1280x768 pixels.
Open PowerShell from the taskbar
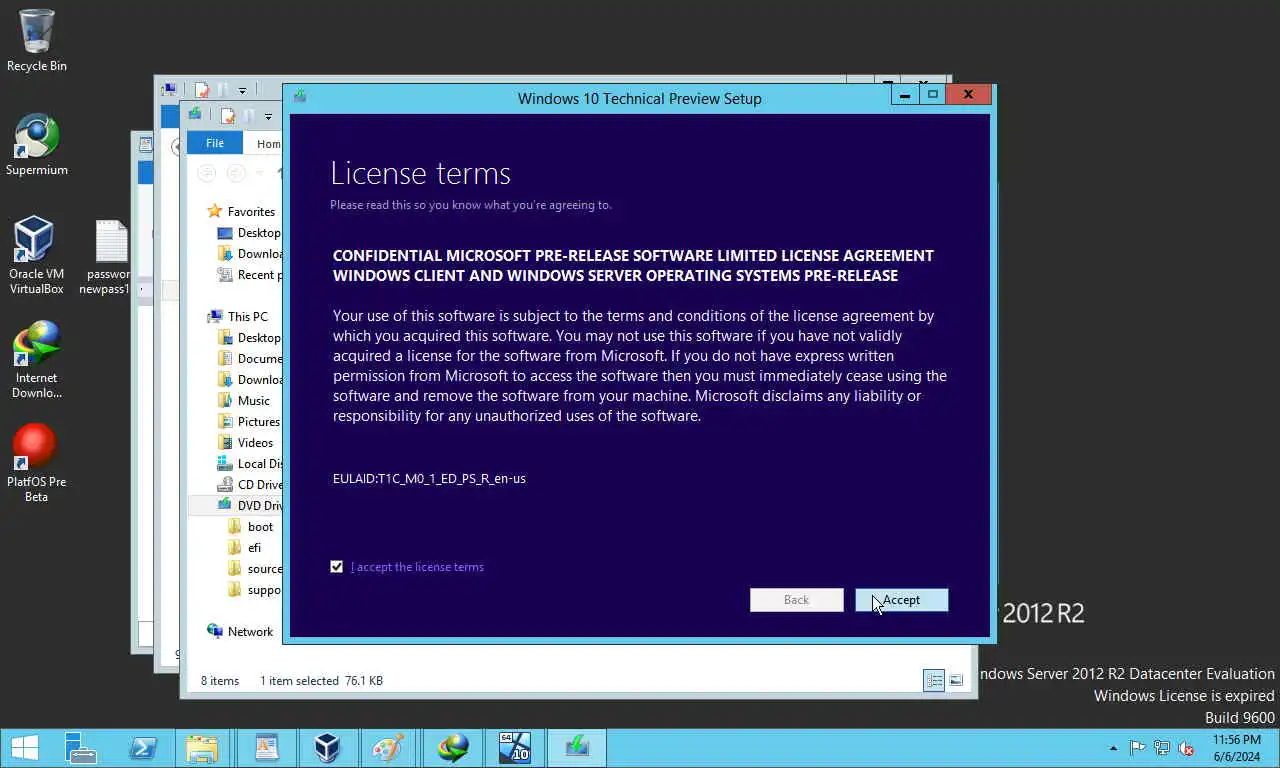pyautogui.click(x=142, y=748)
